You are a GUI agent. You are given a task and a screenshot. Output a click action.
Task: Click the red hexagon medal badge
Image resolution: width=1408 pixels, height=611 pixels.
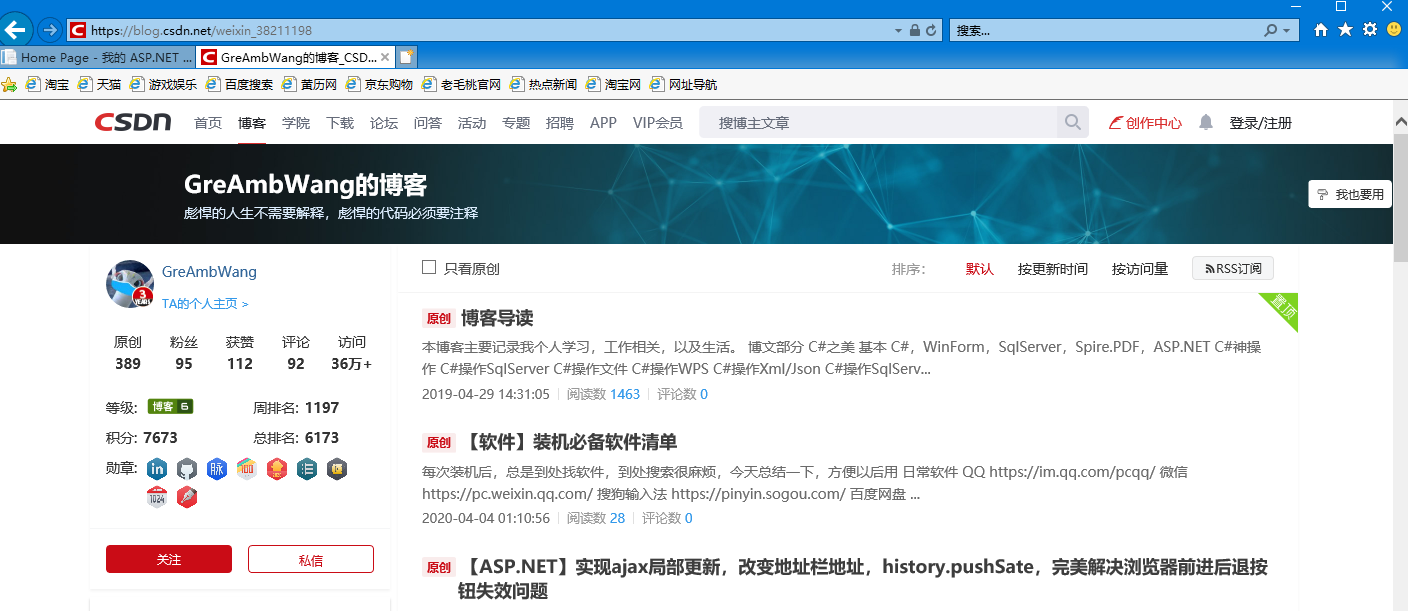click(277, 468)
